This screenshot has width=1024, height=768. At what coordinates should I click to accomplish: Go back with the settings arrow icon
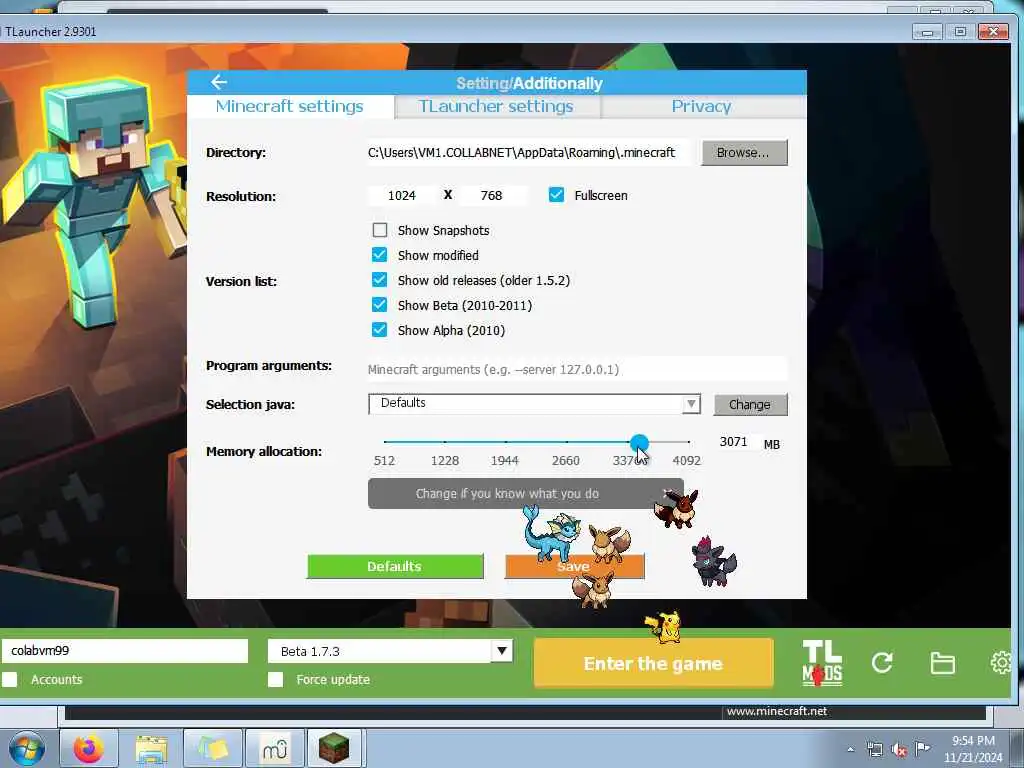pyautogui.click(x=219, y=82)
